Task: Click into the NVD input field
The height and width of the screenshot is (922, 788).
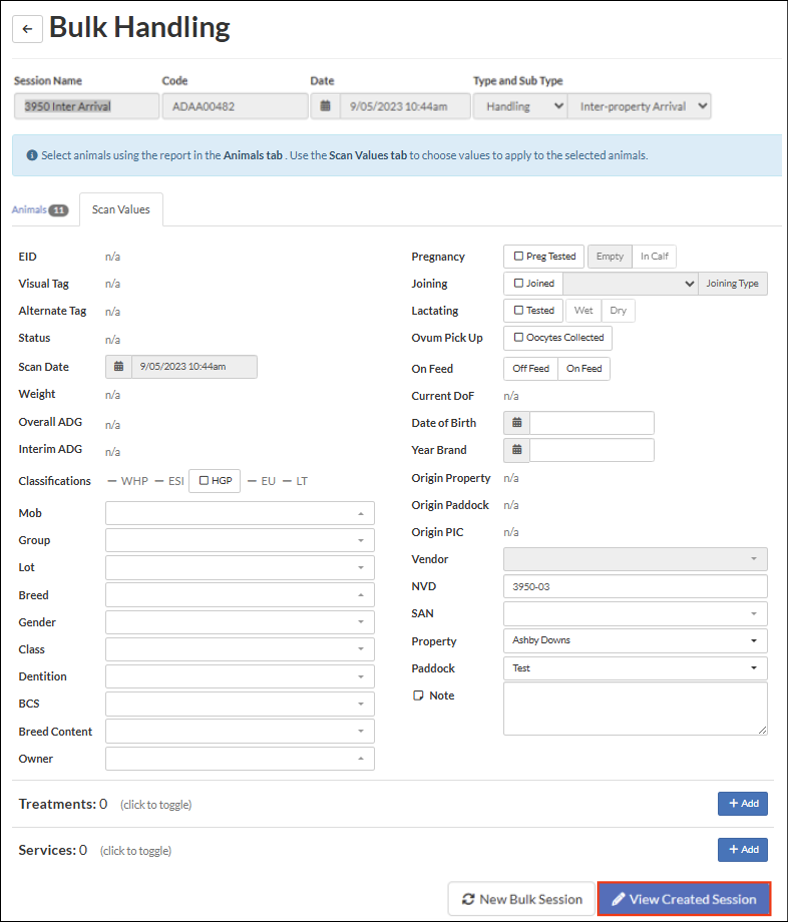Action: 635,587
